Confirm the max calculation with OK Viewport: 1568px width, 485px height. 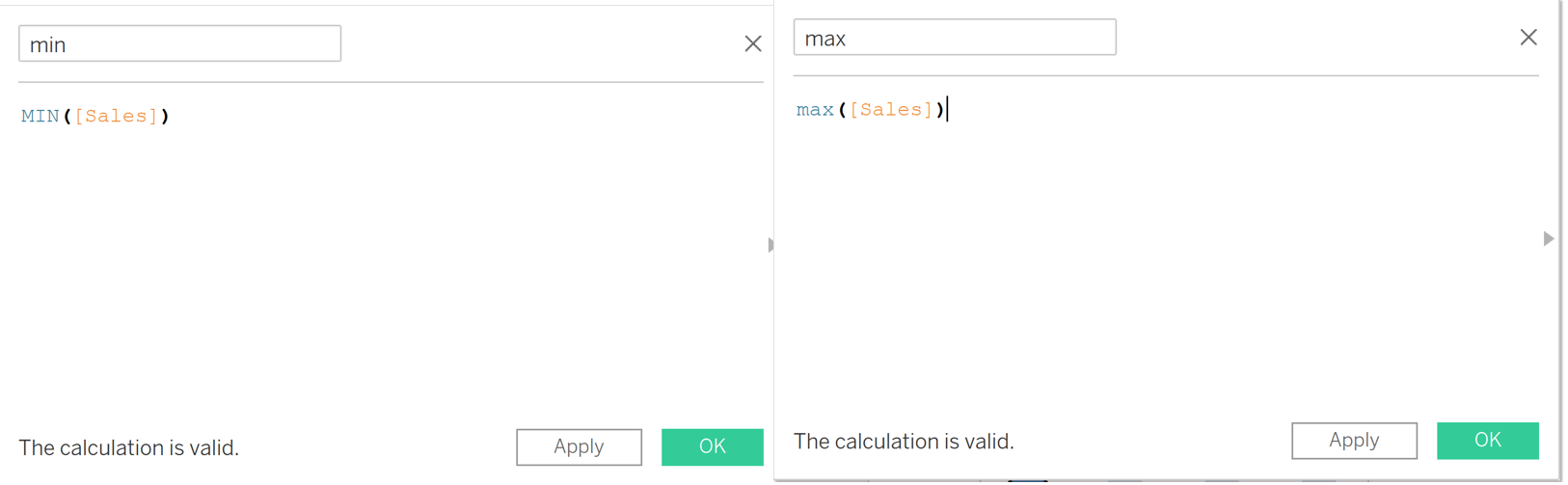1487,441
